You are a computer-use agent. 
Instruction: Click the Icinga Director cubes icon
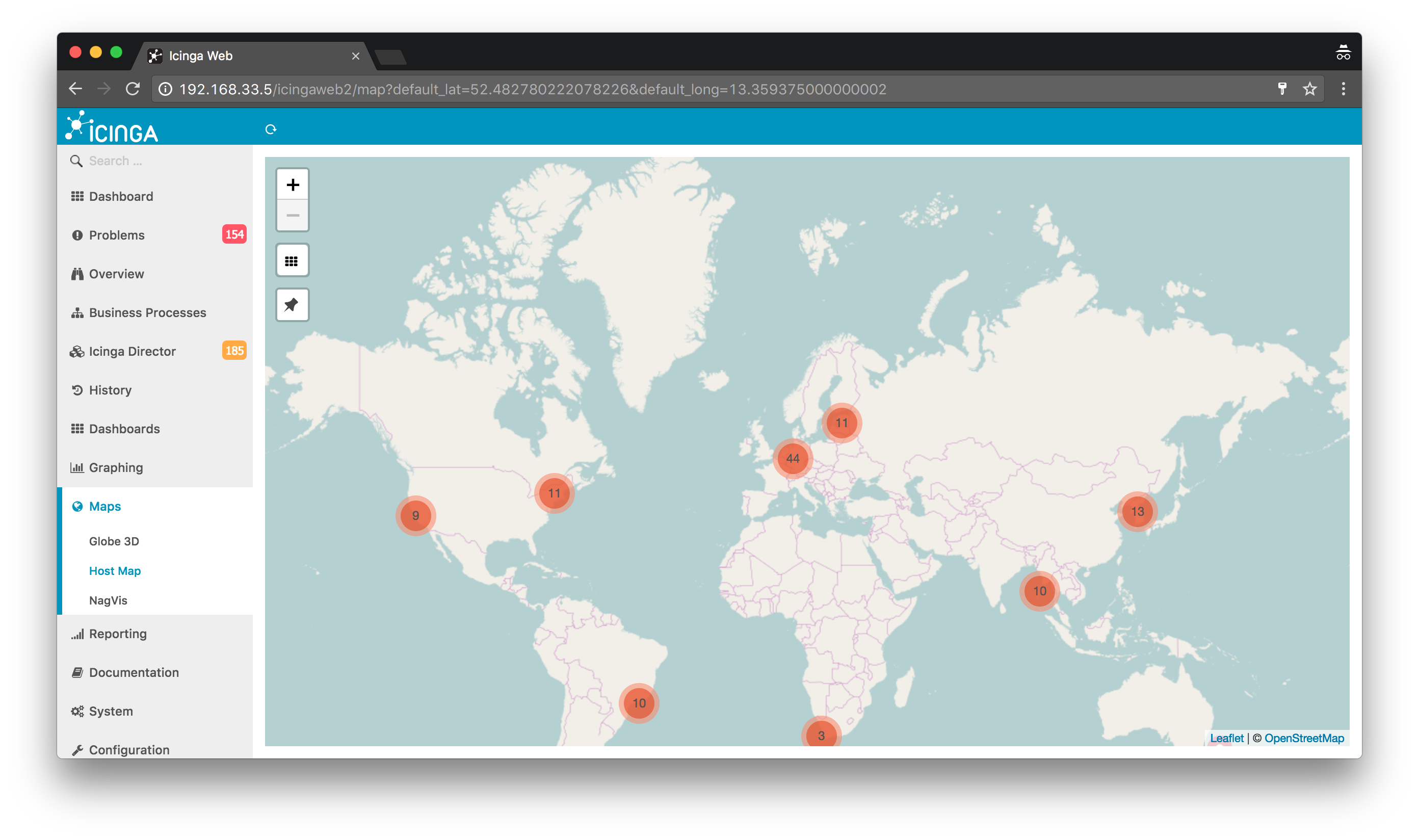click(x=77, y=352)
